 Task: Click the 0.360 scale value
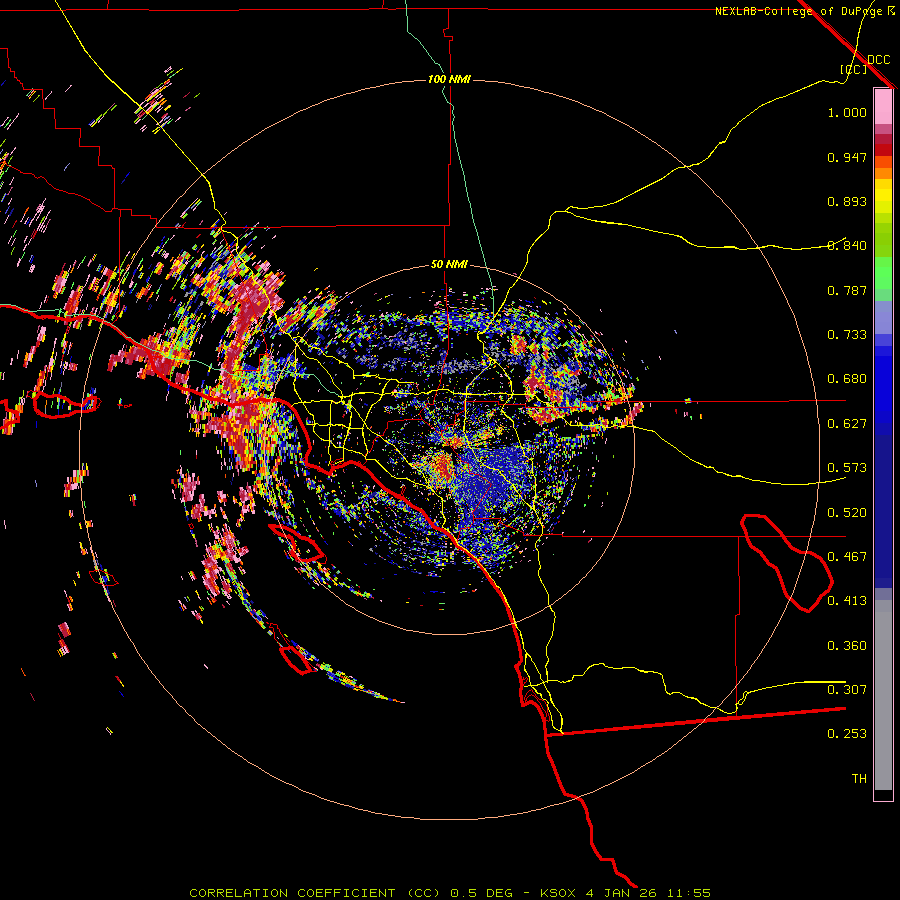[847, 646]
